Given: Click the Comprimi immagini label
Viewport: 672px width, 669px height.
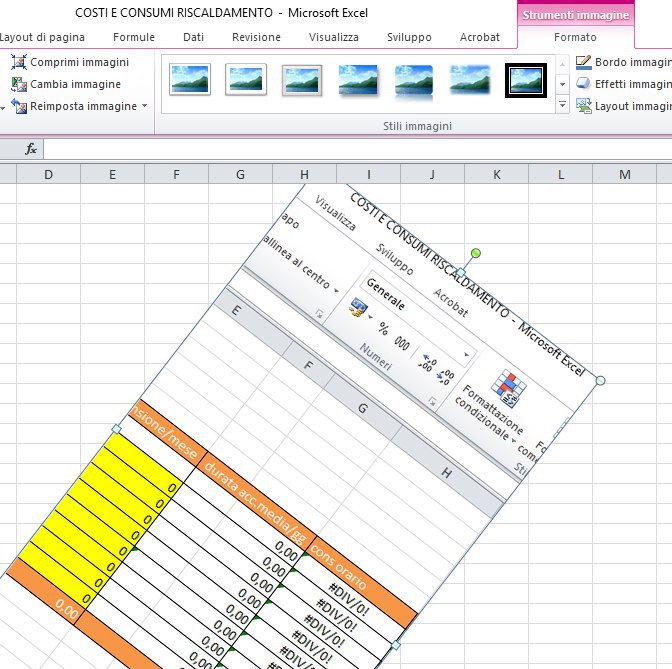Looking at the screenshot, I should click(80, 62).
